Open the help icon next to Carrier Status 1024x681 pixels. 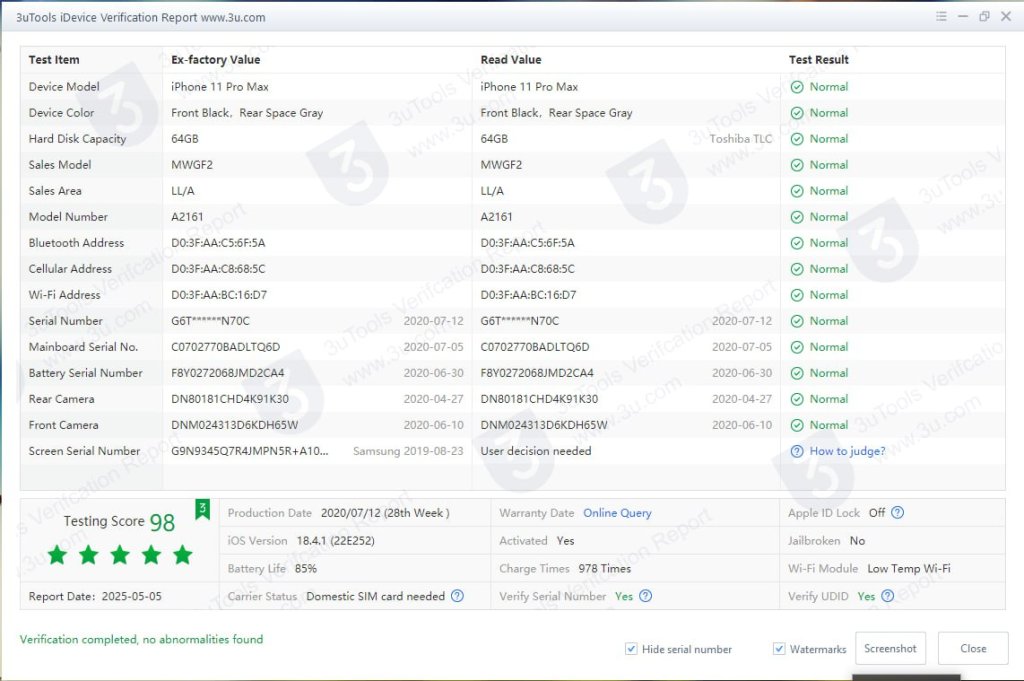tap(457, 596)
